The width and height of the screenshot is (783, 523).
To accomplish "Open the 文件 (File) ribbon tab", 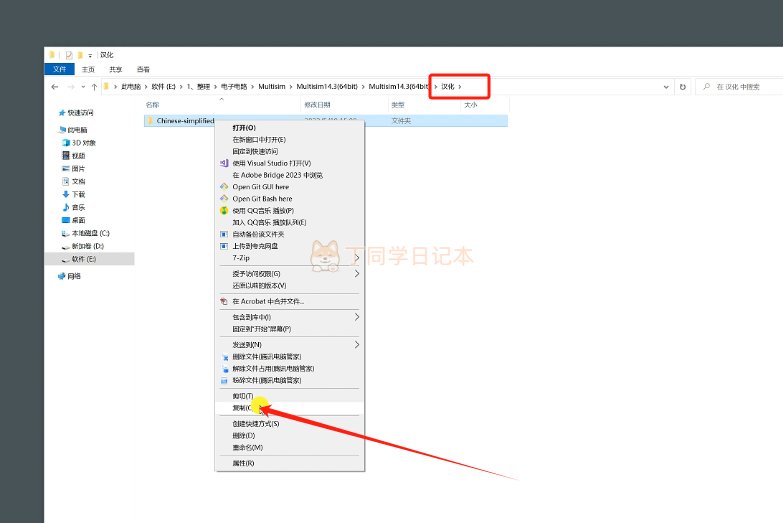I will tap(59, 69).
